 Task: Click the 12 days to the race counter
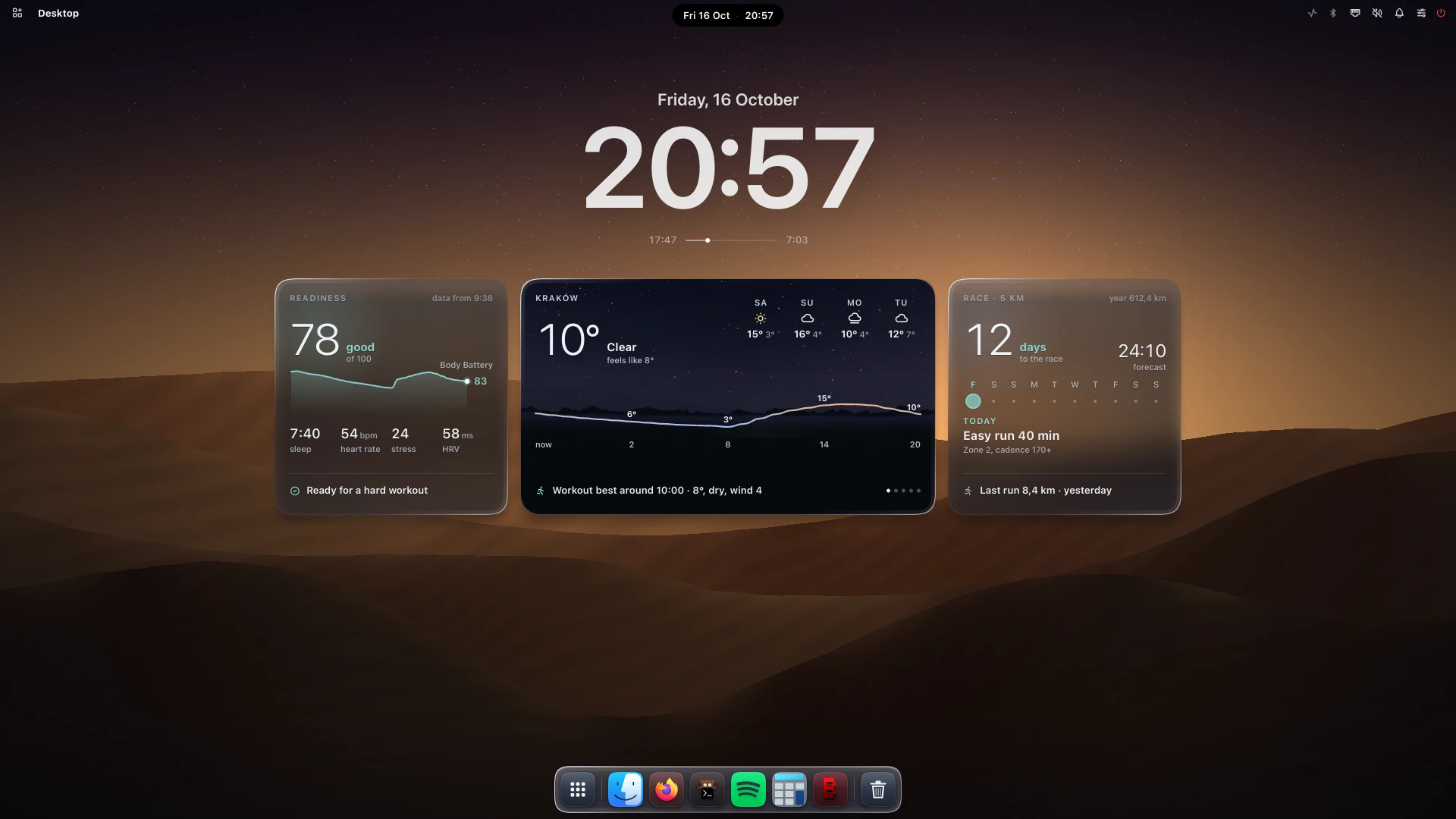1015,341
